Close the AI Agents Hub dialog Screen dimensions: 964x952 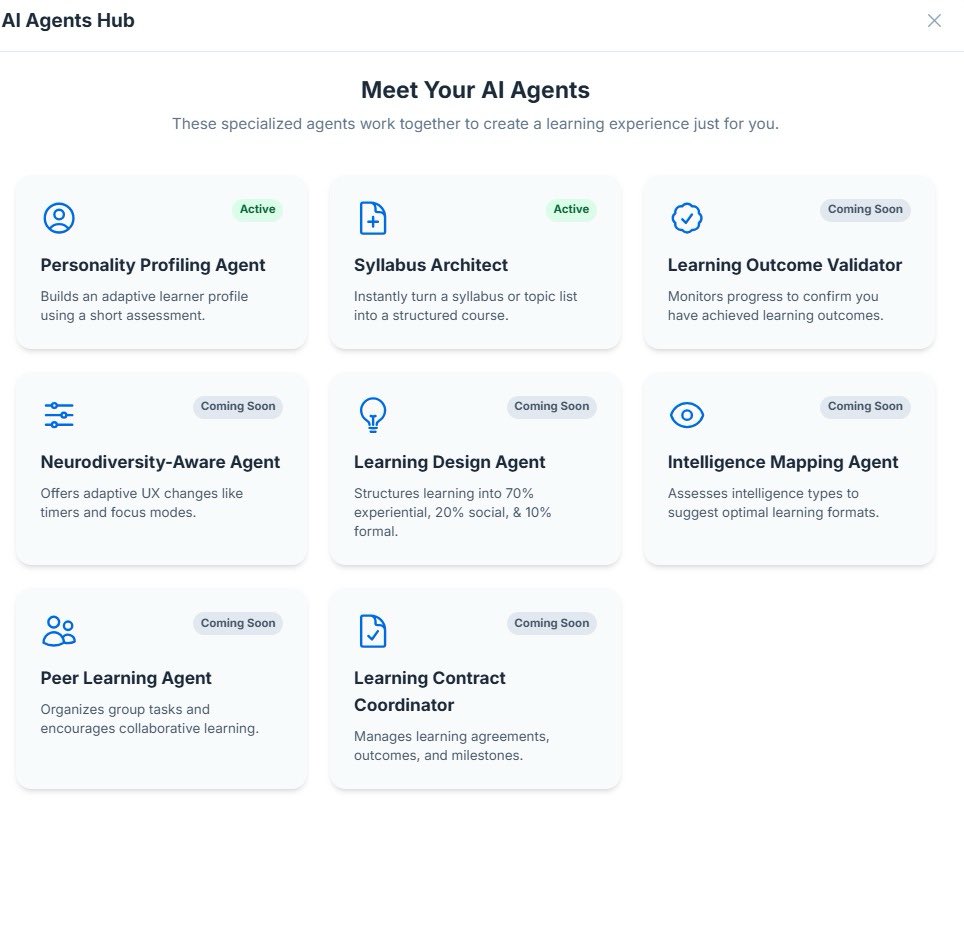(x=934, y=21)
